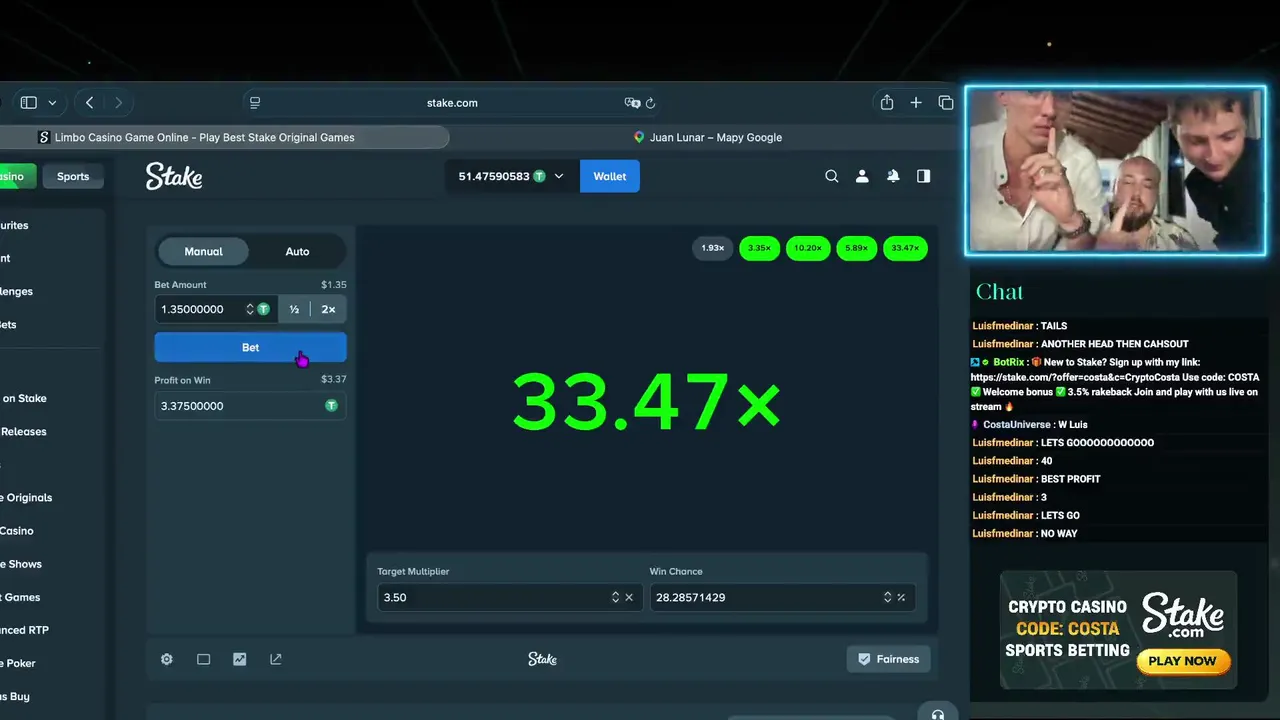Viewport: 1280px width, 720px height.
Task: Open Safari's Share menu
Action: [887, 102]
